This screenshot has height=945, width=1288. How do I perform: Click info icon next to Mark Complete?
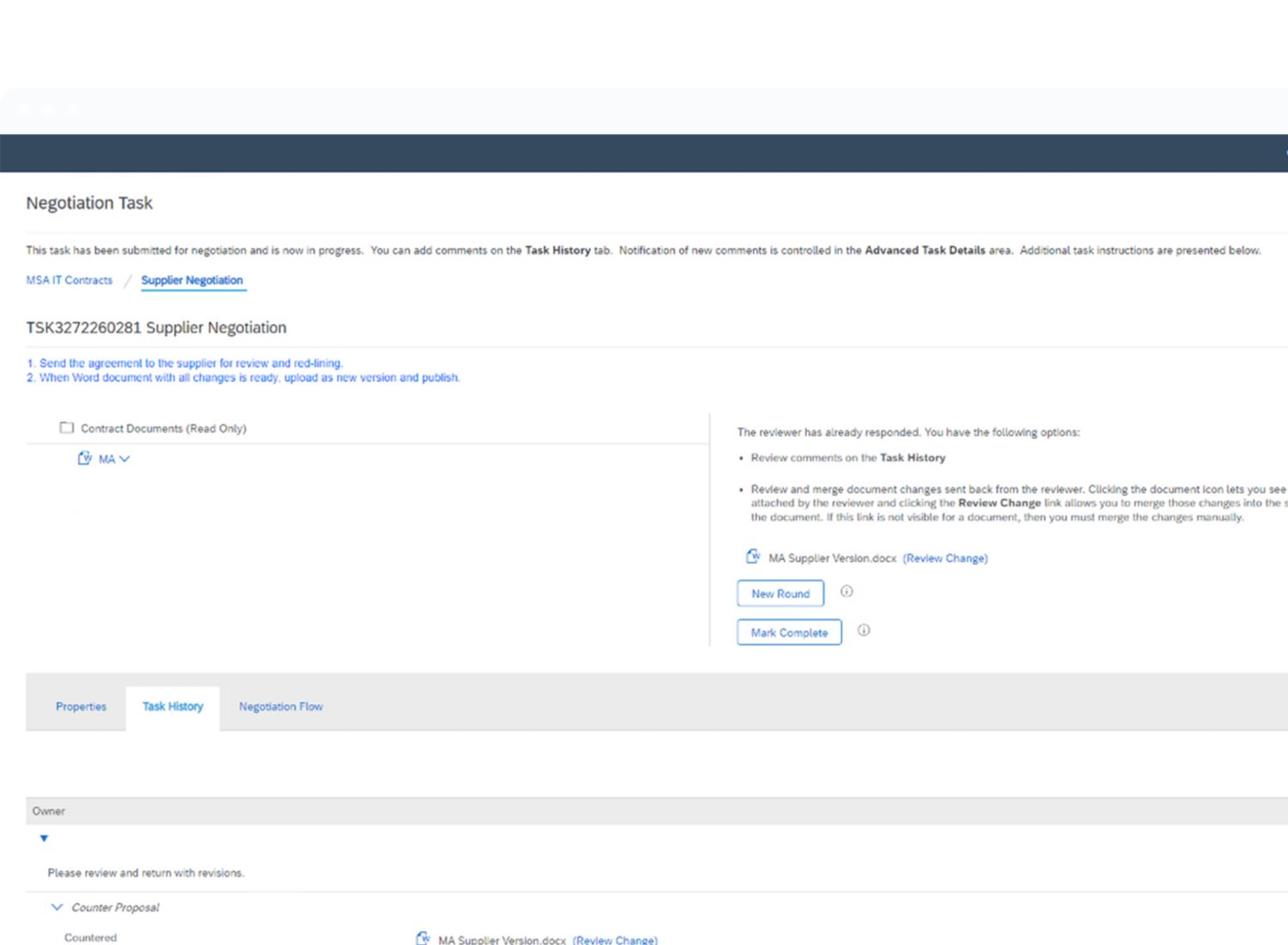click(864, 631)
